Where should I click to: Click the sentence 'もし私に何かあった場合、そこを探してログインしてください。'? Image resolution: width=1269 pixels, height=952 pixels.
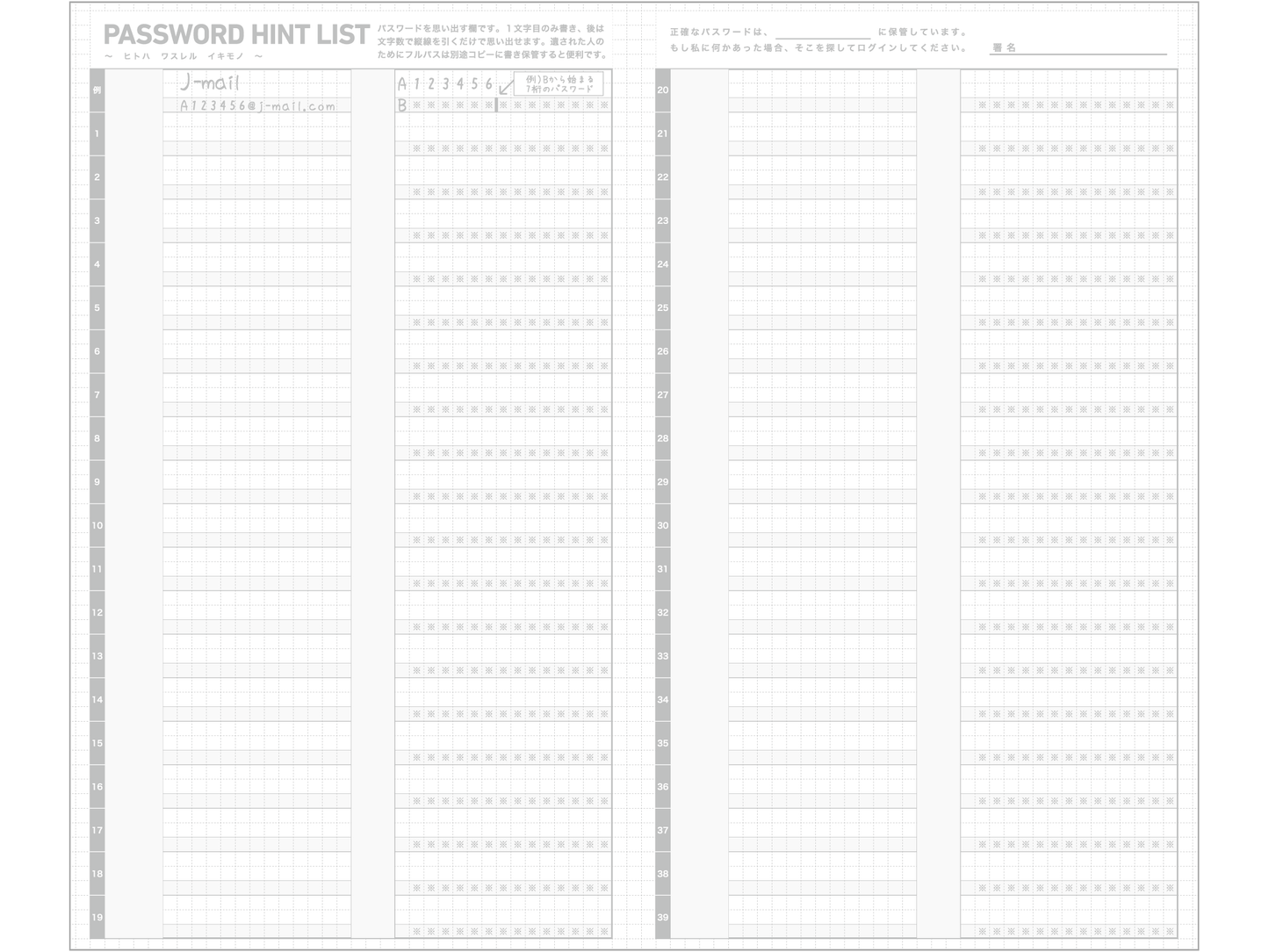tap(818, 48)
